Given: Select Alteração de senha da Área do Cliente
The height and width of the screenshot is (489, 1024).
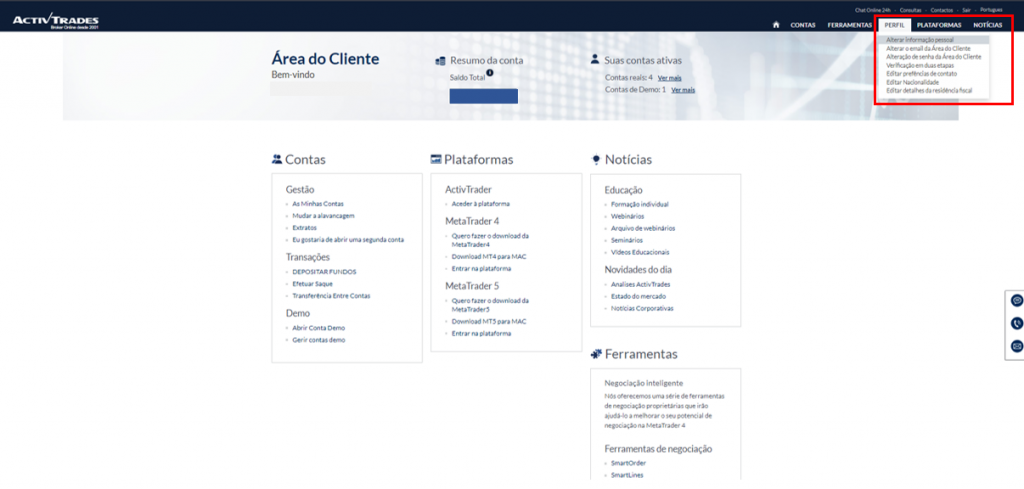Looking at the screenshot, I should tap(933, 57).
